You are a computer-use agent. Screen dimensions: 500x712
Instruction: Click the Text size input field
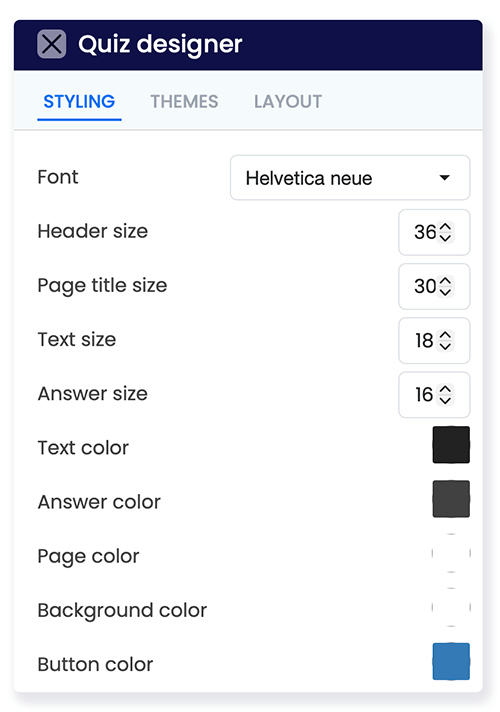pos(434,341)
